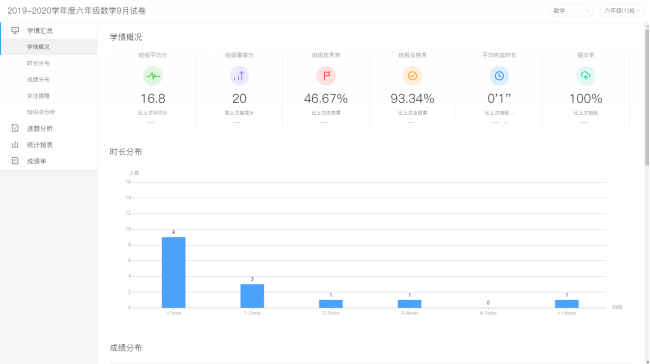Image resolution: width=650 pixels, height=364 pixels.
Task: Click the purple class highest score icon
Action: point(239,76)
